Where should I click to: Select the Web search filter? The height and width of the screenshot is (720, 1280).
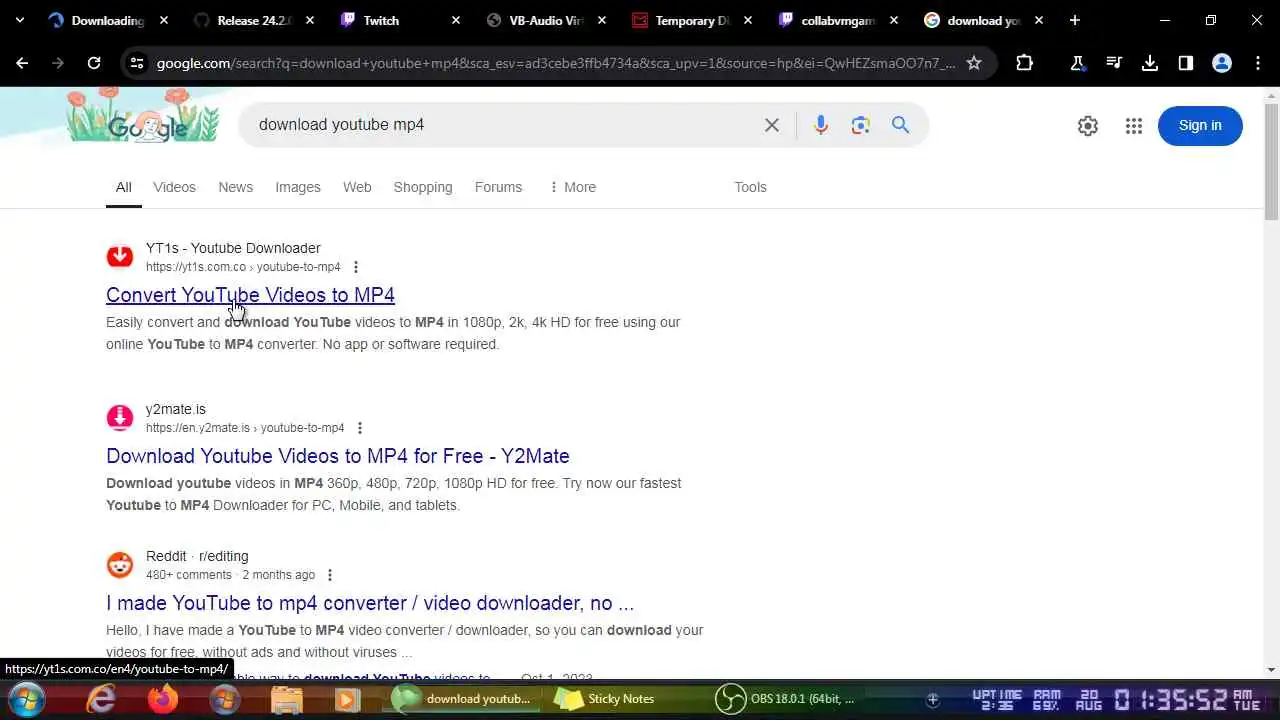tap(357, 187)
